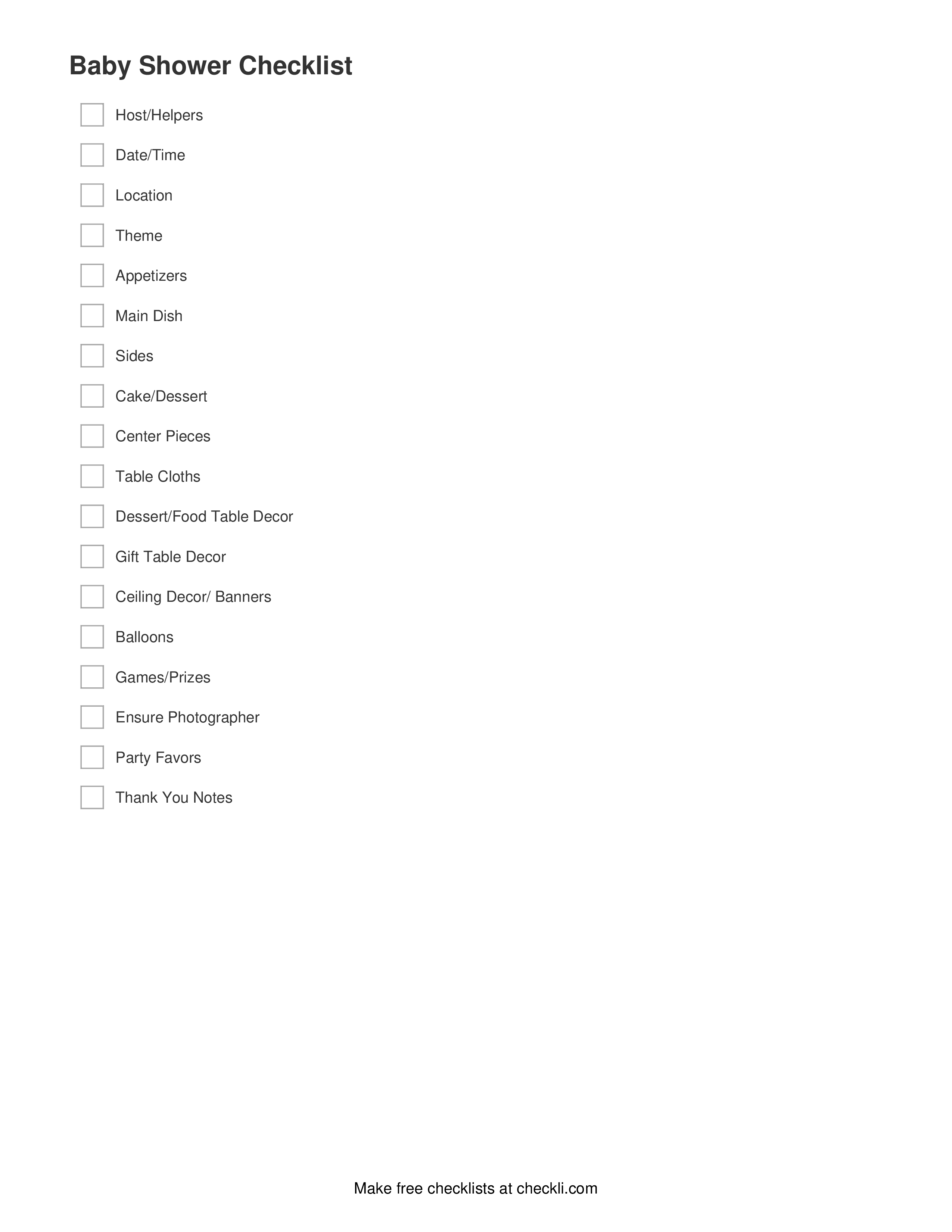952x1232 pixels.
Task: Click the Party Favors checkbox
Action: tap(91, 757)
